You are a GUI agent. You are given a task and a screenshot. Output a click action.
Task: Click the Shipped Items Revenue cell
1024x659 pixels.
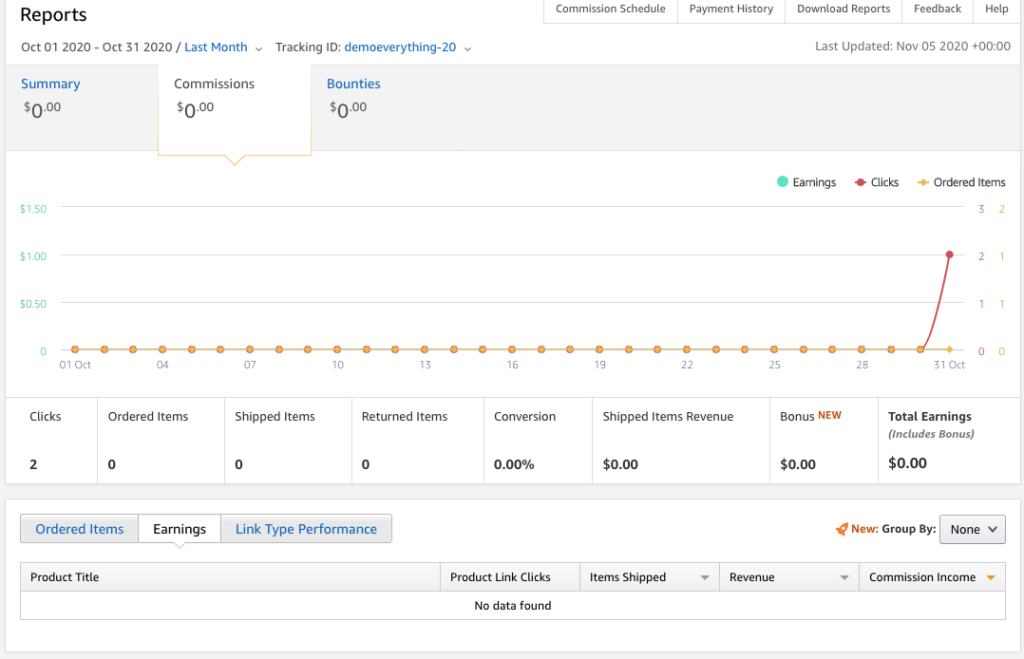tap(681, 441)
